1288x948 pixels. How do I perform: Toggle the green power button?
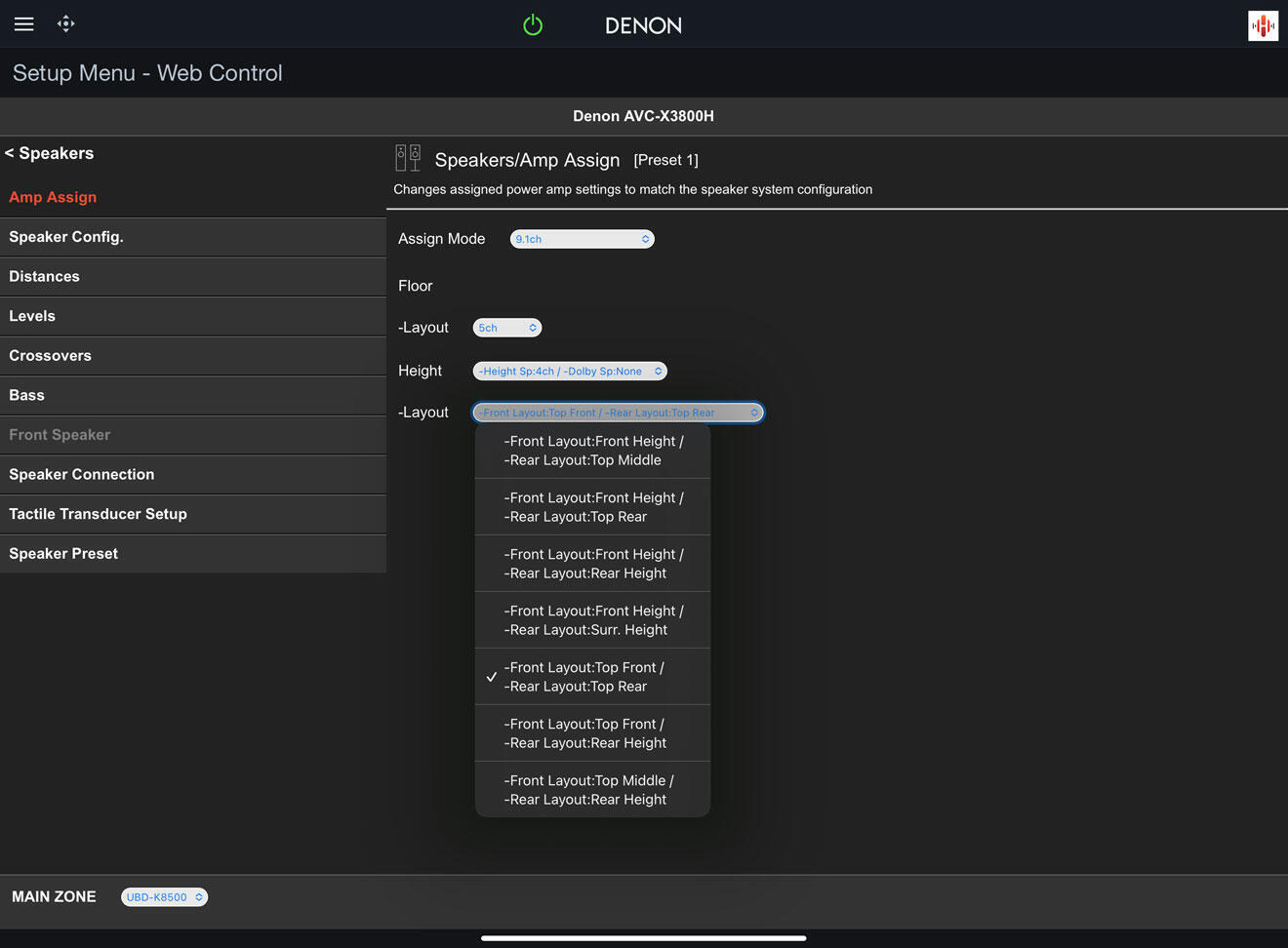click(533, 25)
